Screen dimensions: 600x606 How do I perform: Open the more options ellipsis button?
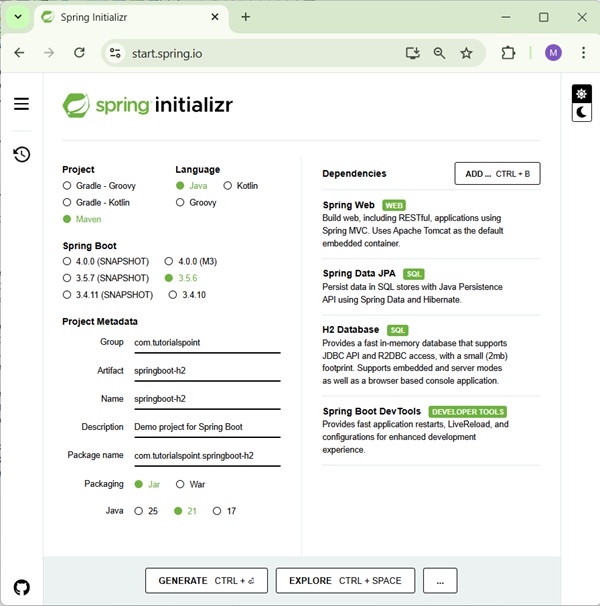[x=440, y=580]
